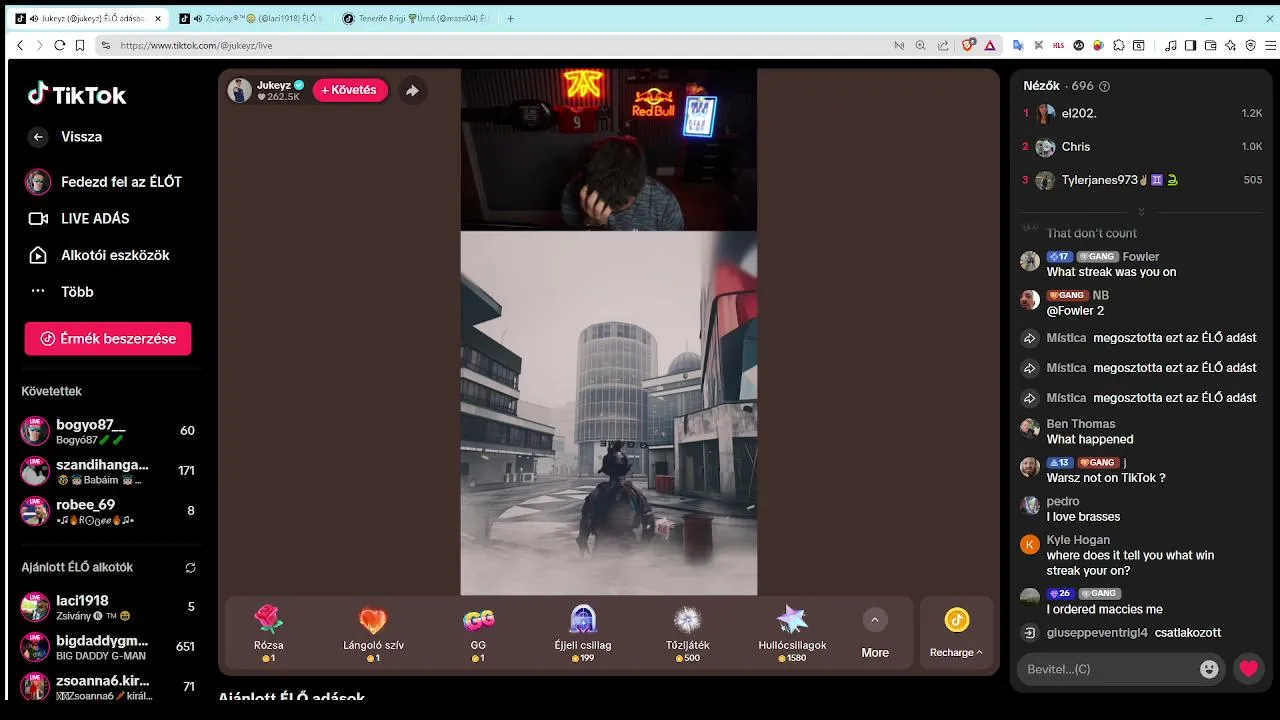The image size is (1280, 720).
Task: Click the Nézők info icon
Action: 1104,87
